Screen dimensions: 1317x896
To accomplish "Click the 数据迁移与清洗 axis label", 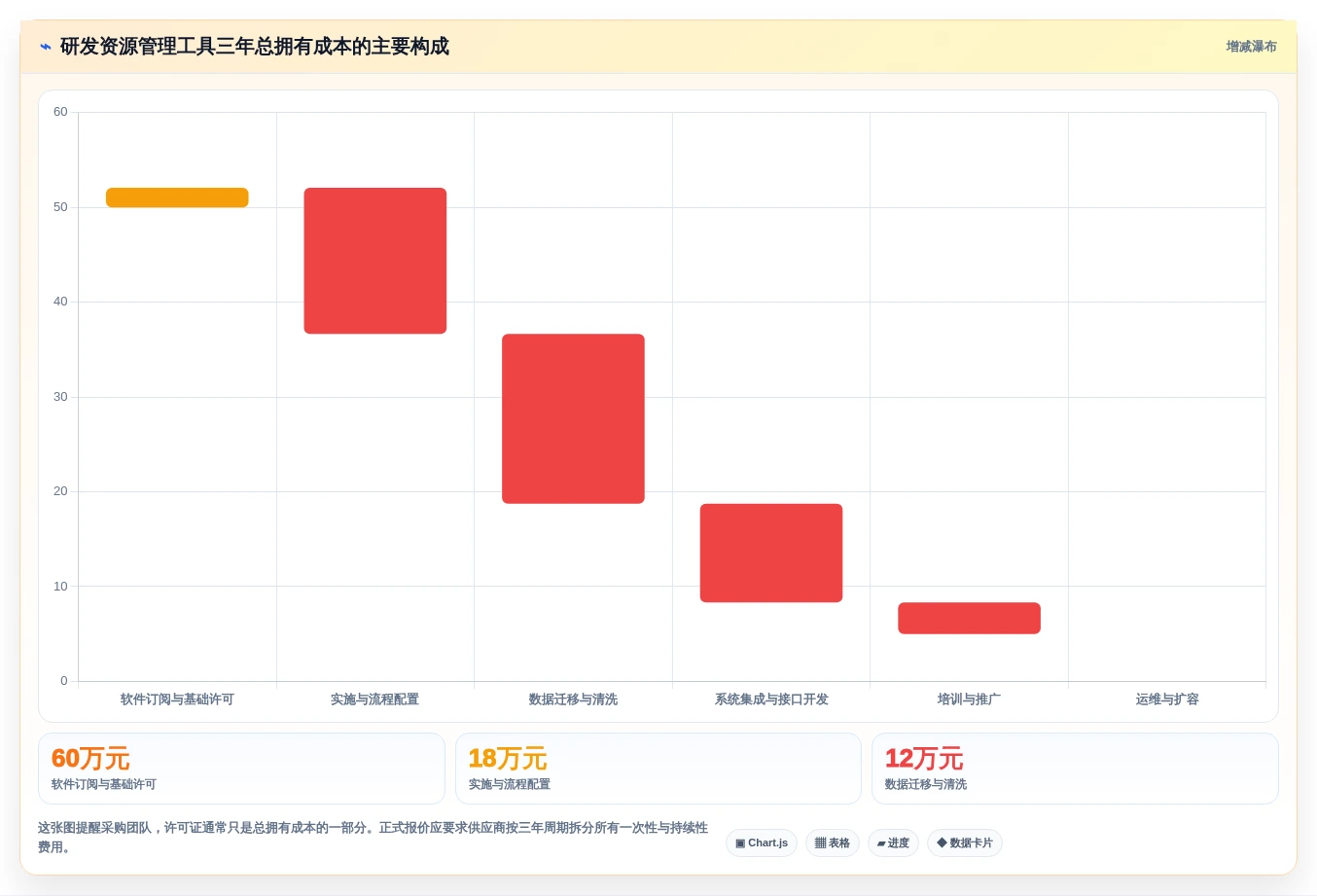I will [573, 699].
